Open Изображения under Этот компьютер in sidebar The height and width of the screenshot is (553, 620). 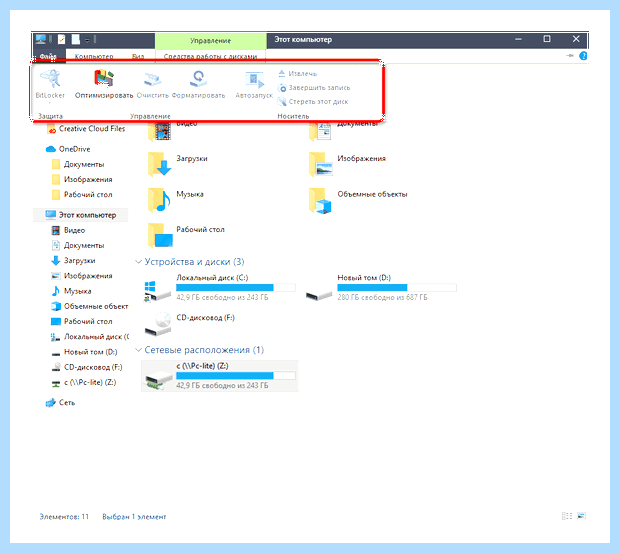click(82, 276)
